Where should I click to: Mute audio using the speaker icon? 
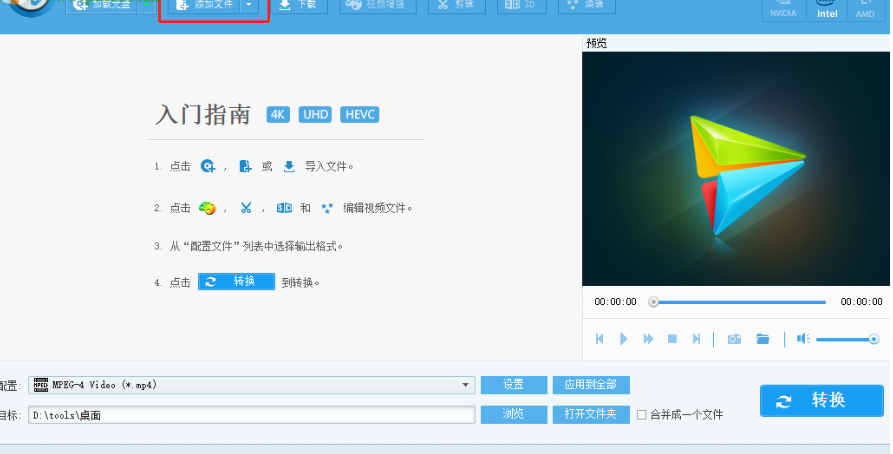click(x=803, y=339)
